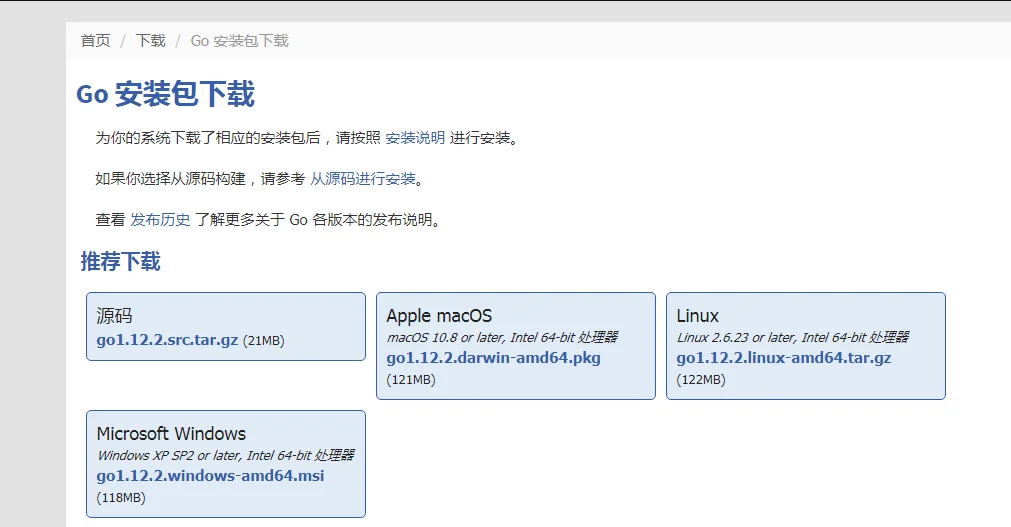Screen dimensions: 1011x527
Task: Click the Windows XP SP2 or later text
Action: click(x=226, y=455)
